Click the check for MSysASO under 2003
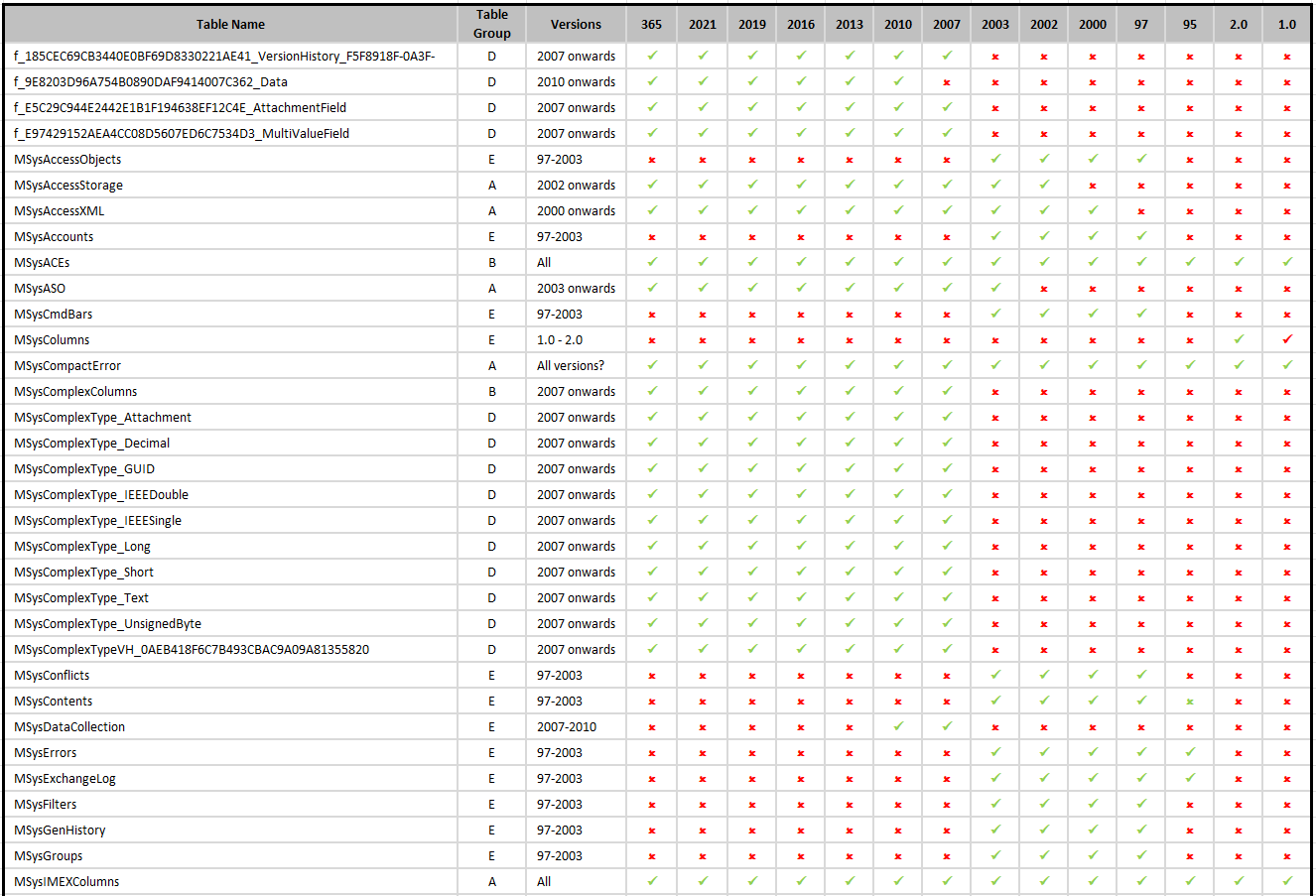1316x896 pixels. click(x=995, y=288)
